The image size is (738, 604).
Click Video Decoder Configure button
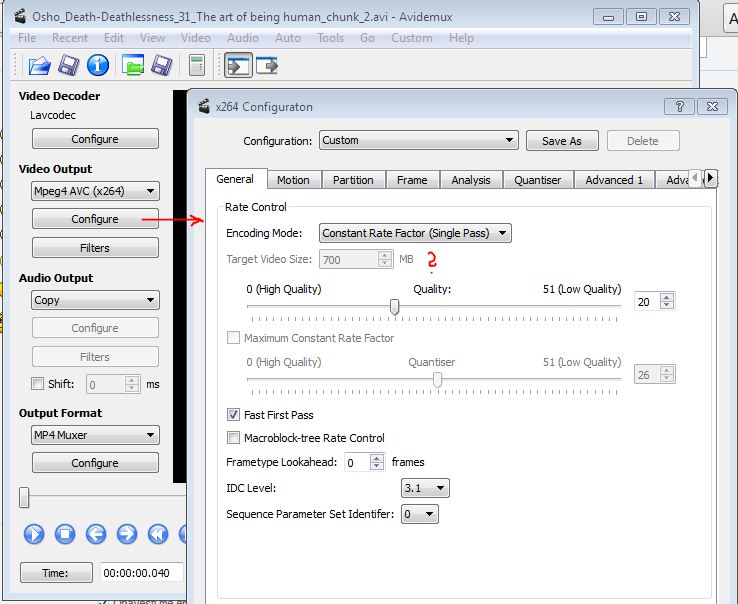95,139
